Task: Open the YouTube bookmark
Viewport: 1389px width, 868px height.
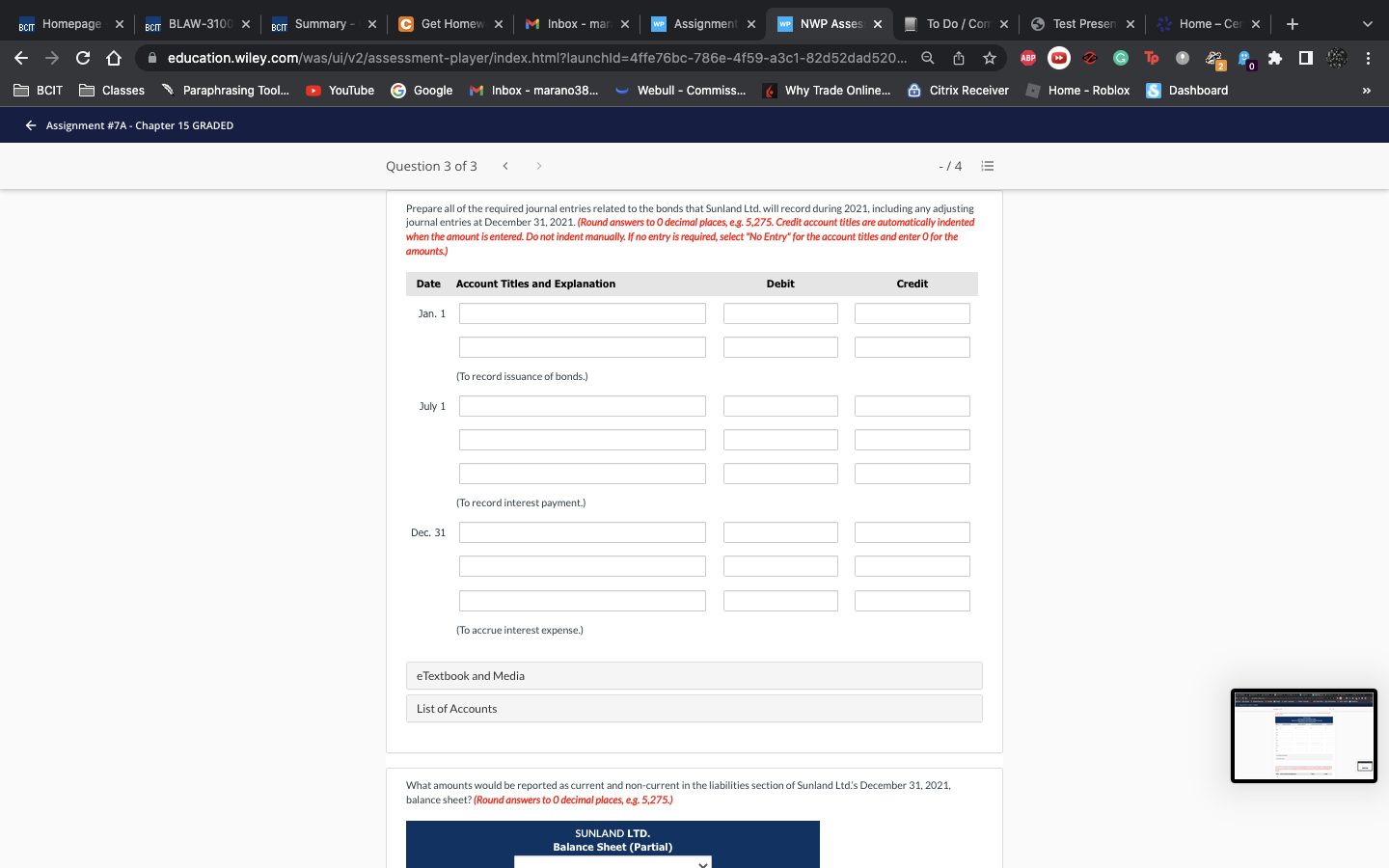Action: tap(340, 91)
